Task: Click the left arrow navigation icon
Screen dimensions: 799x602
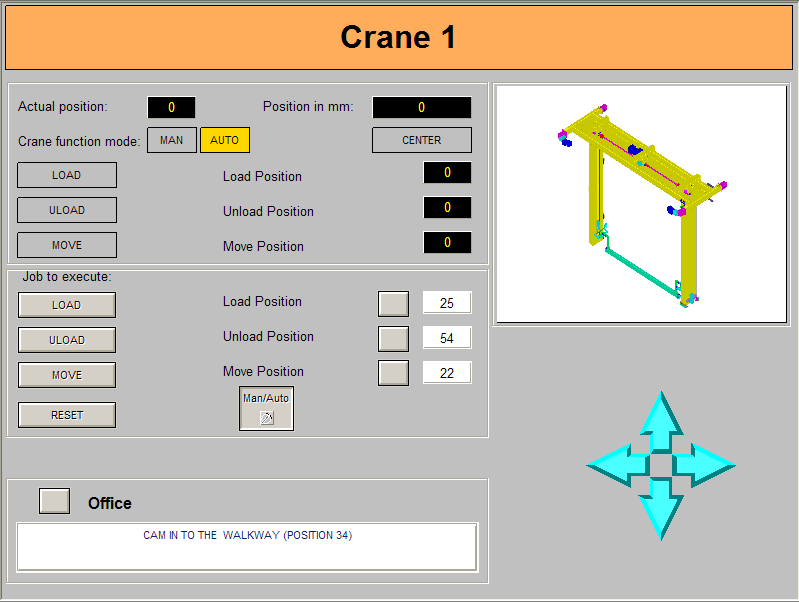Action: point(619,465)
